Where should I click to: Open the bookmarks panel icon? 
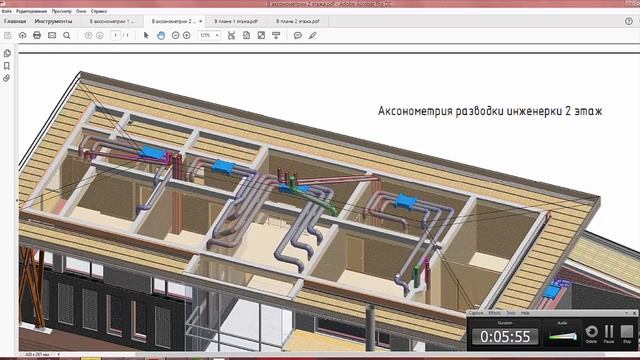(x=7, y=66)
